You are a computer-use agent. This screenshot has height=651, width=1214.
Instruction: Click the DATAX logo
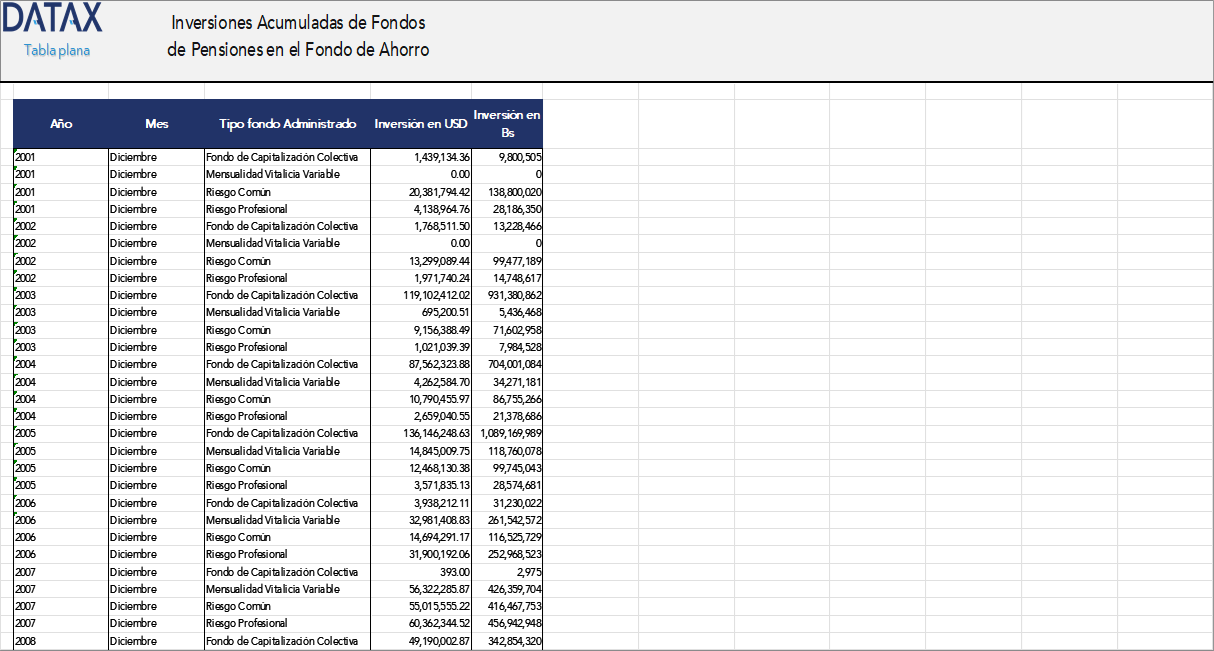coord(52,17)
